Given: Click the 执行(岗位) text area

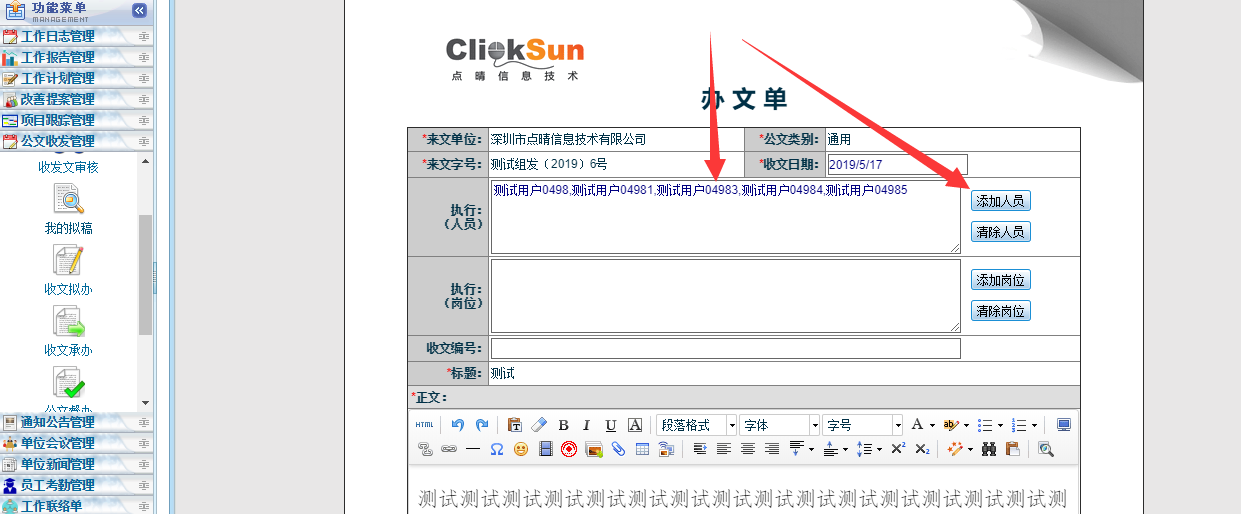Looking at the screenshot, I should click(x=725, y=296).
